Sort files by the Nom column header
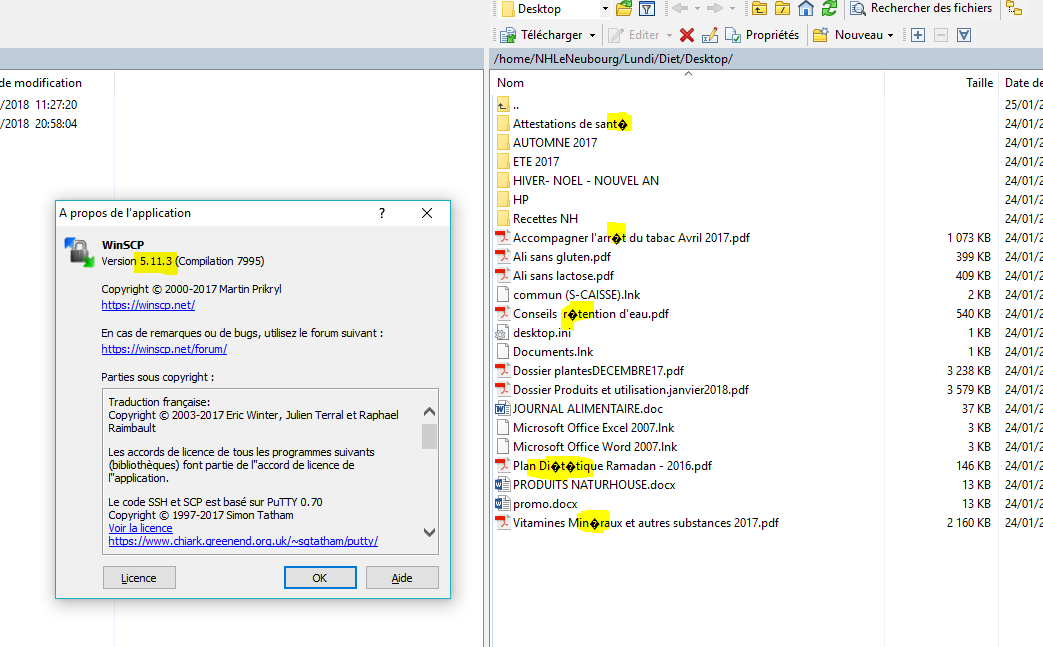This screenshot has height=647, width=1043. pyautogui.click(x=511, y=83)
